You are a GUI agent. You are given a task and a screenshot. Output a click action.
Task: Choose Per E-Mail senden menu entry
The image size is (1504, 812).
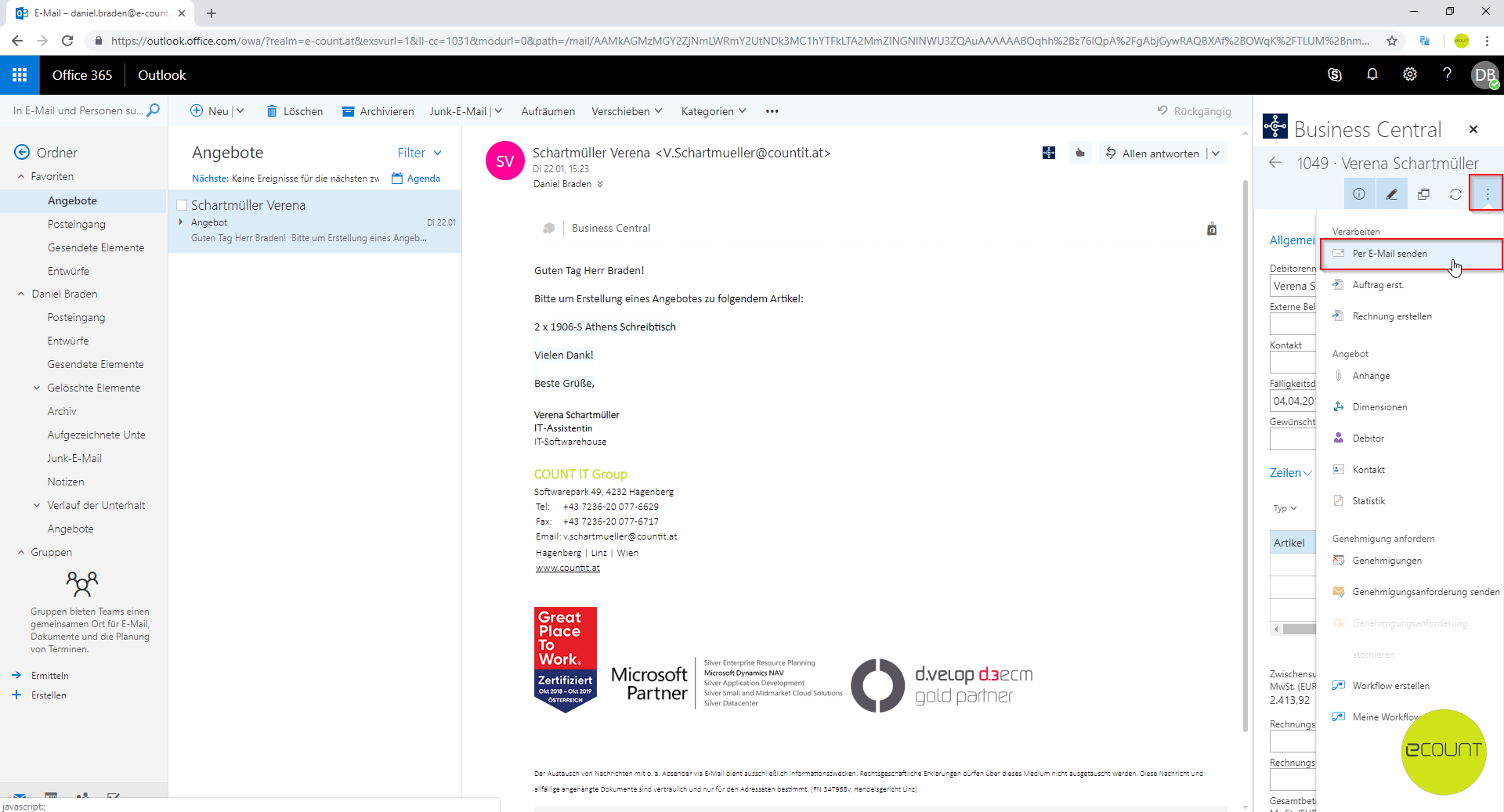1412,254
